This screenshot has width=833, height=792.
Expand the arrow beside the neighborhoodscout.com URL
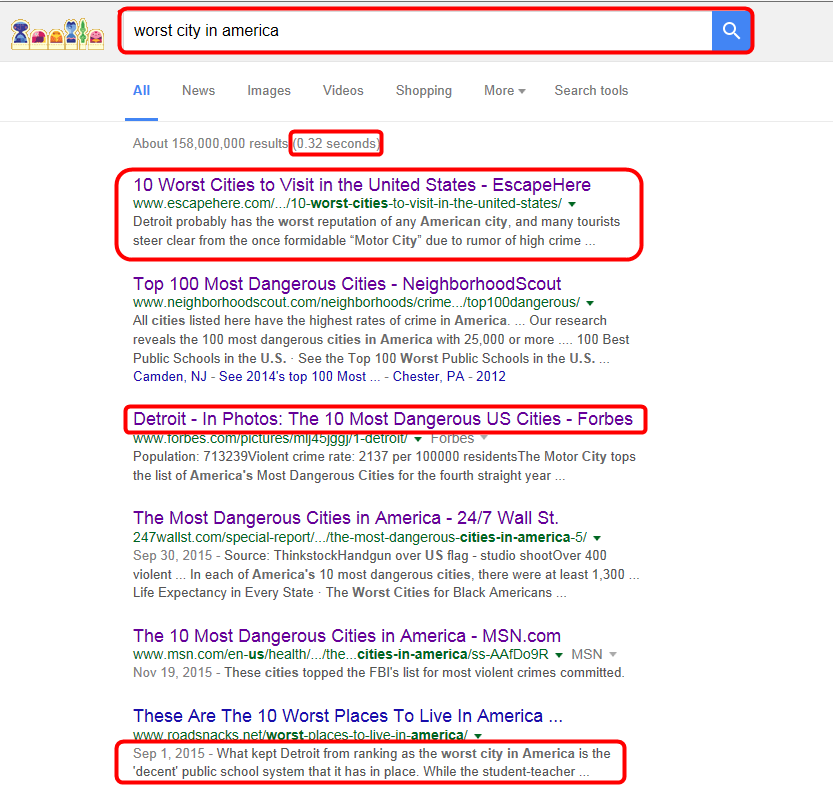tap(590, 302)
